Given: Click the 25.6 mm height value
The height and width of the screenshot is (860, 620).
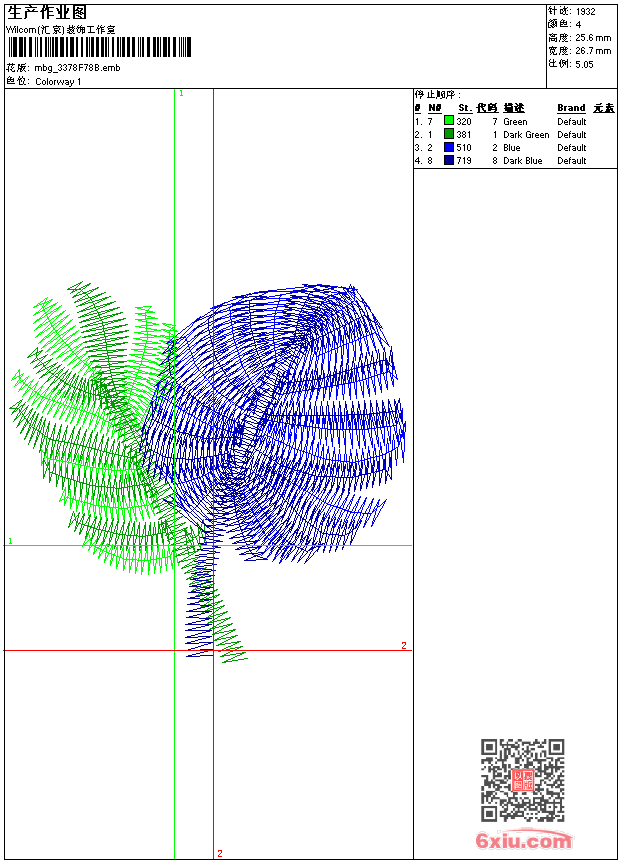Looking at the screenshot, I should click(590, 38).
